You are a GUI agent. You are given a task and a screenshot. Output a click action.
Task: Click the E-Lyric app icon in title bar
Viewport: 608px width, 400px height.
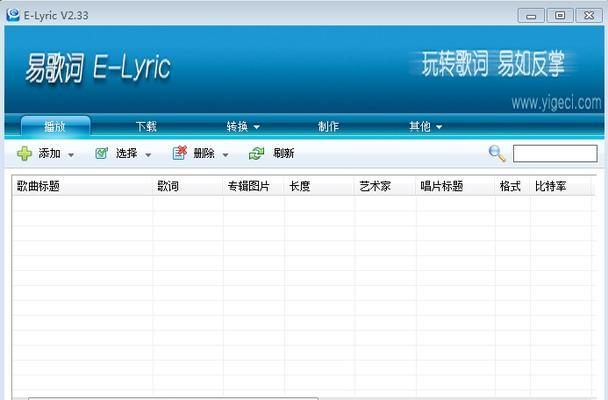pyautogui.click(x=13, y=15)
